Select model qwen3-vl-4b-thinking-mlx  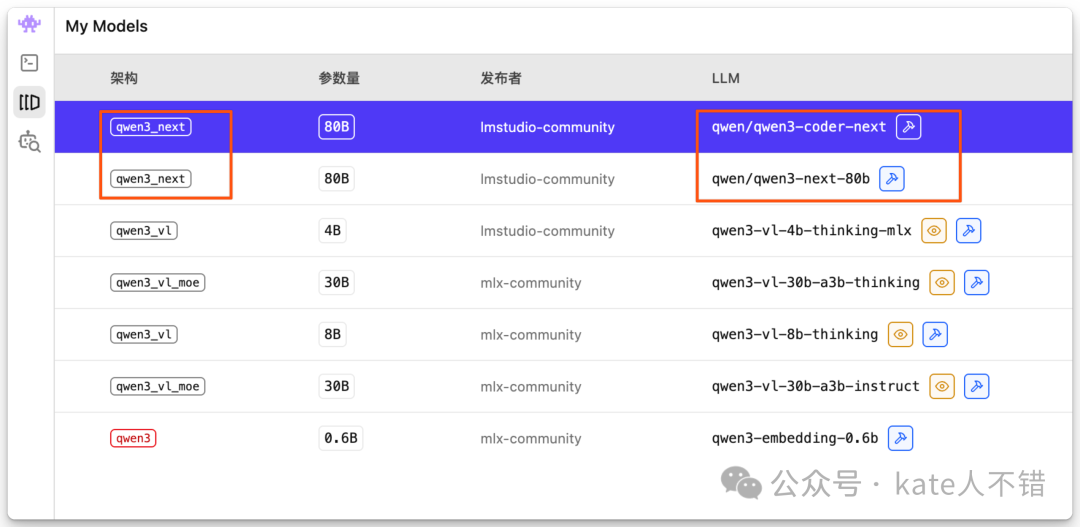[811, 231]
